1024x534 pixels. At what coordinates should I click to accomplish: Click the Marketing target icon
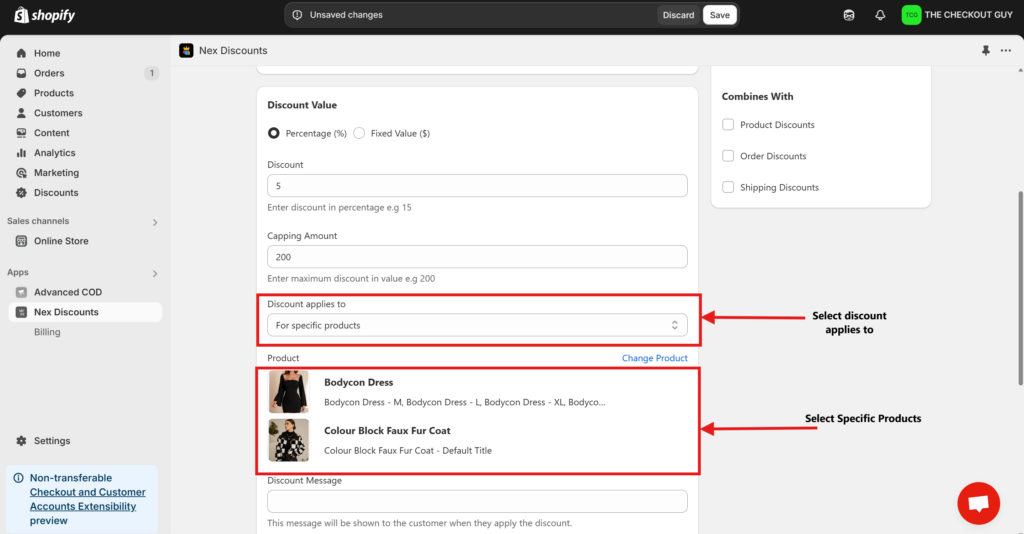(x=22, y=173)
